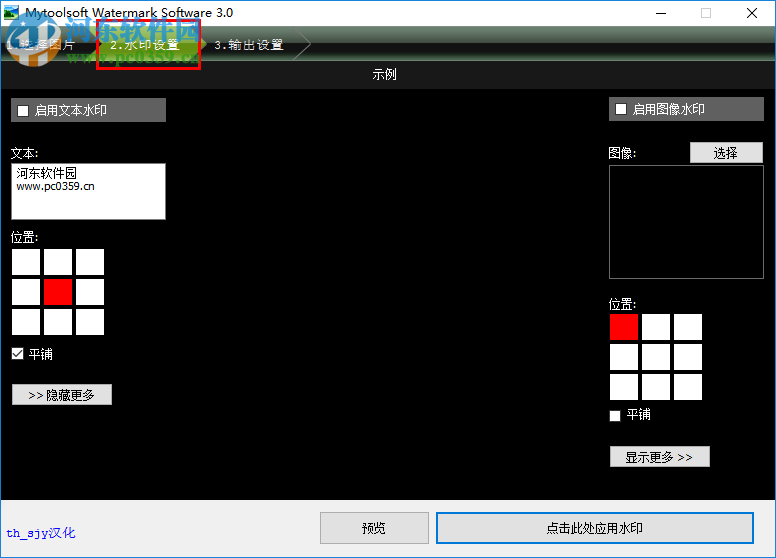Enable 启用图像水印 checkbox
This screenshot has height=558, width=776.
(x=621, y=109)
